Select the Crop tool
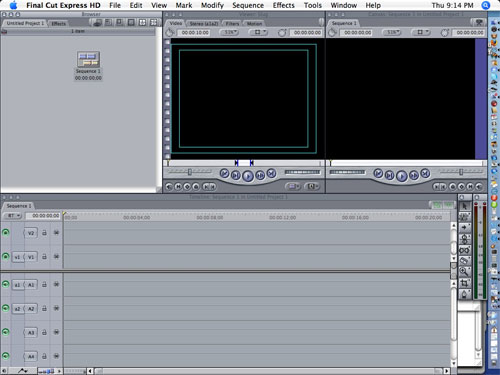The image size is (500, 375). tap(465, 283)
